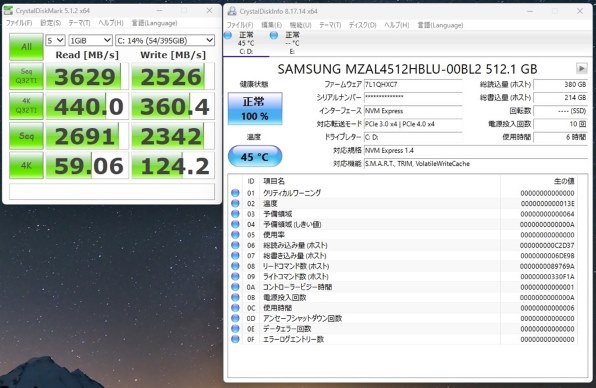Click status icon for 0C 使用時間 row
Viewport: 596px width, 388px height.
[x=235, y=308]
